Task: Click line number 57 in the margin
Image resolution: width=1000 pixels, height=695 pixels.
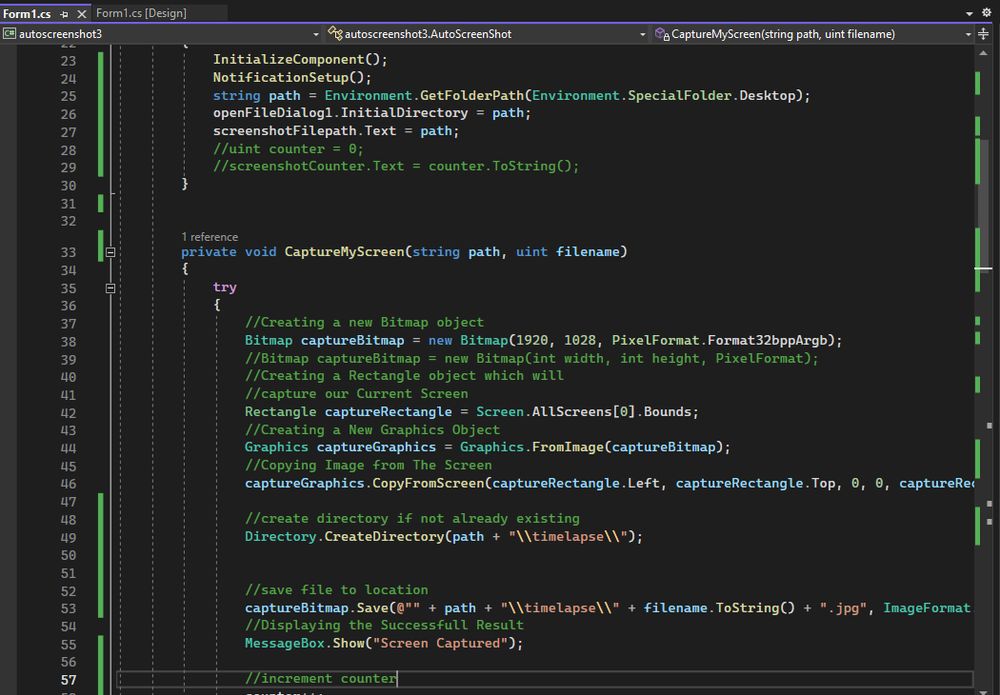Action: coord(68,680)
